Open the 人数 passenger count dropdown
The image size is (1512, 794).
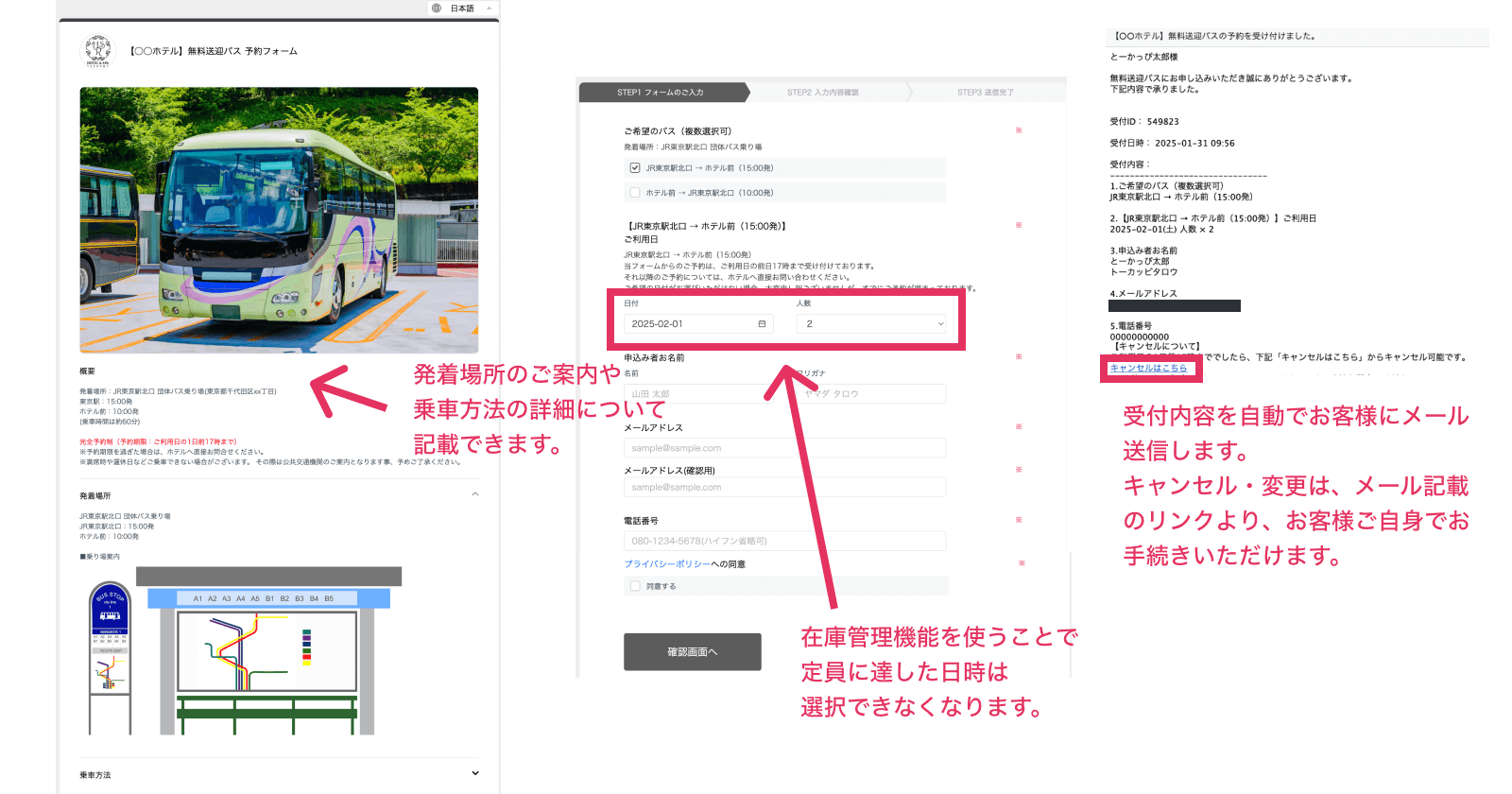point(870,324)
